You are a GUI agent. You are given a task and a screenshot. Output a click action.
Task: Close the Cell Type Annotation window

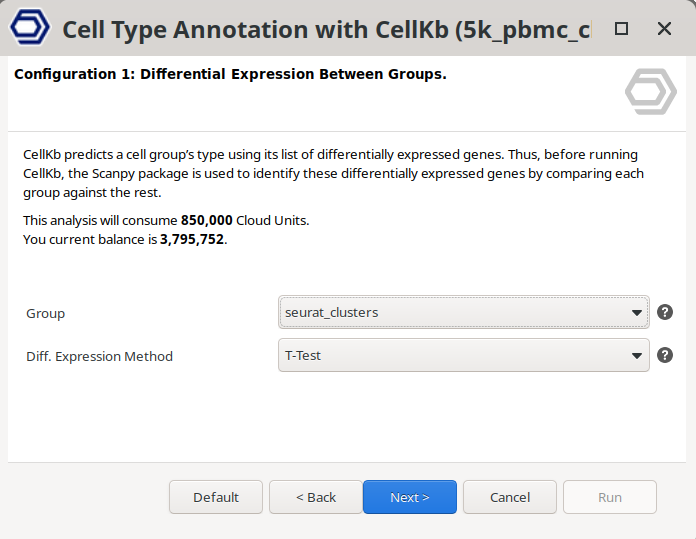tap(664, 29)
